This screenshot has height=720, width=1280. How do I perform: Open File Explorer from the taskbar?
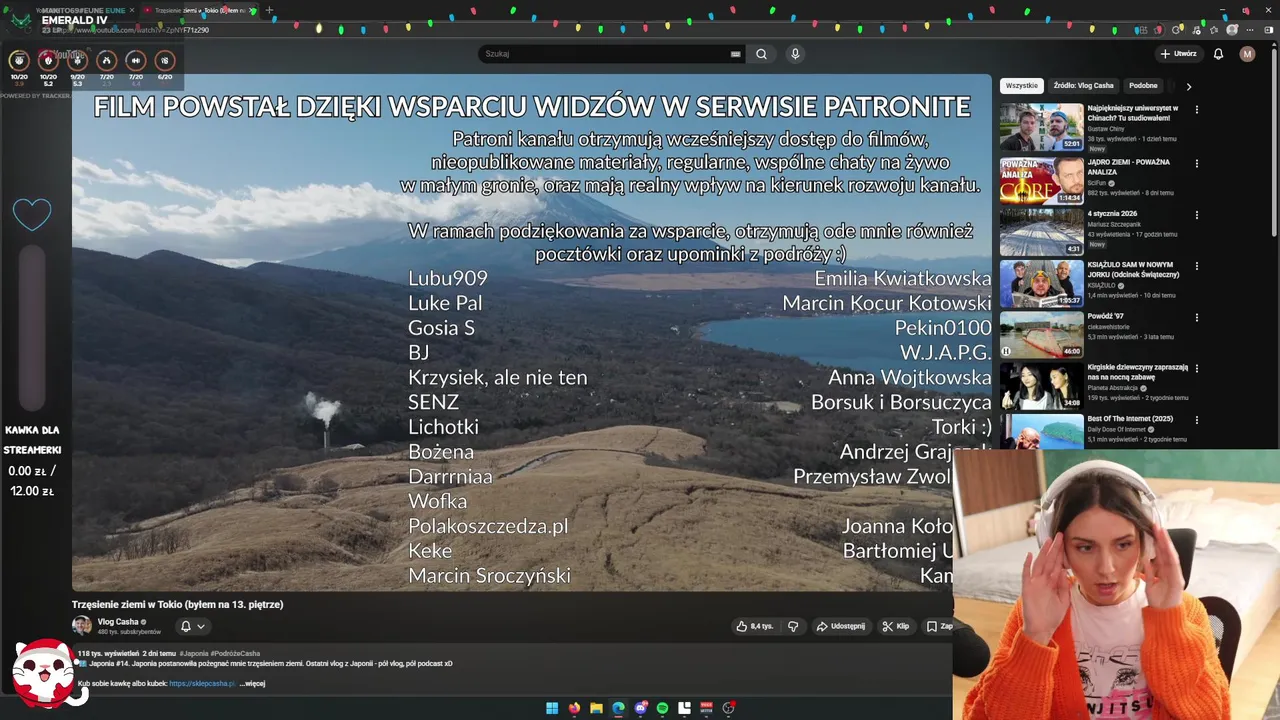pyautogui.click(x=596, y=708)
